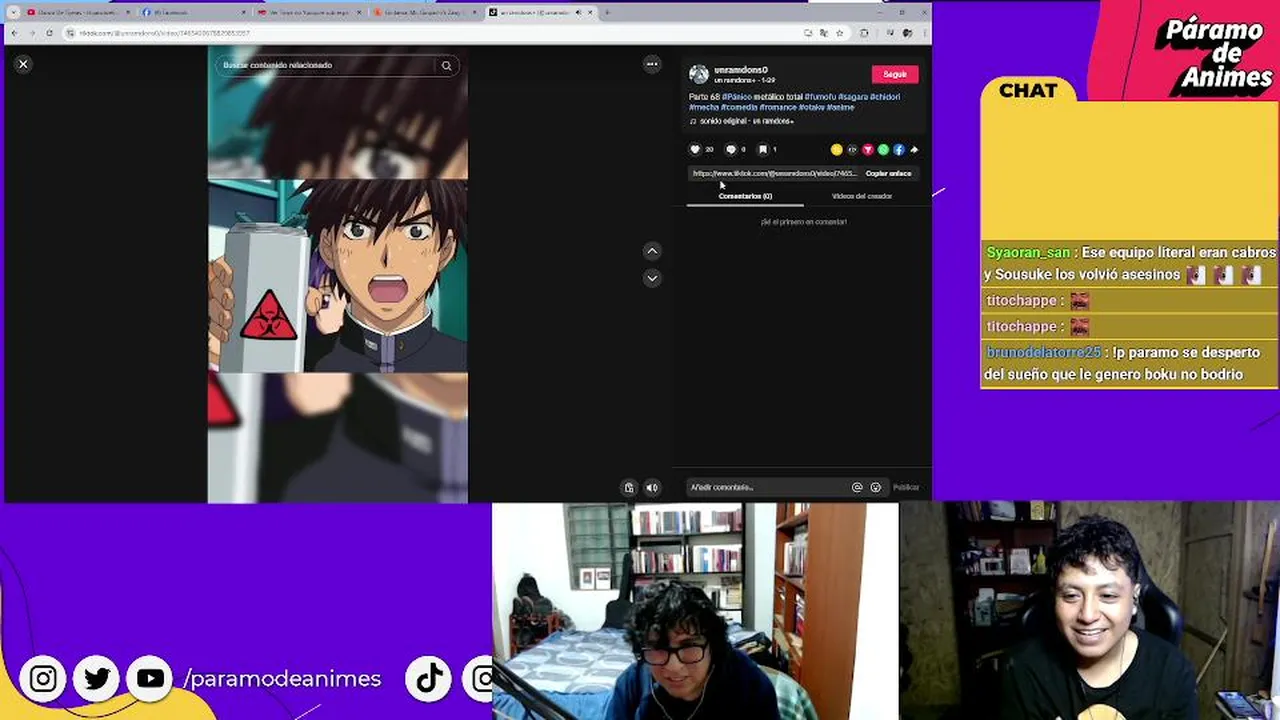This screenshot has width=1280, height=720.
Task: Click the @ mention icon in comment box
Action: 857,487
